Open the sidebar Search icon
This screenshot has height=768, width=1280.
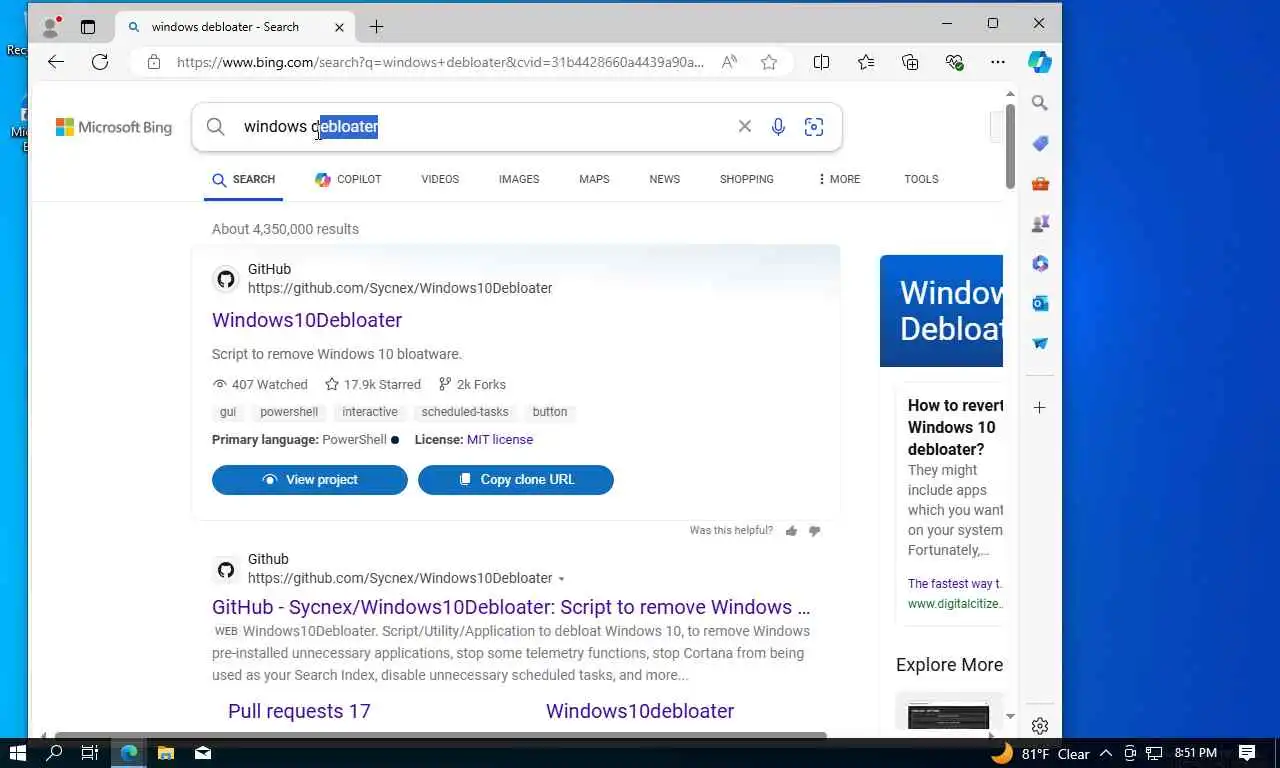pyautogui.click(x=1040, y=103)
